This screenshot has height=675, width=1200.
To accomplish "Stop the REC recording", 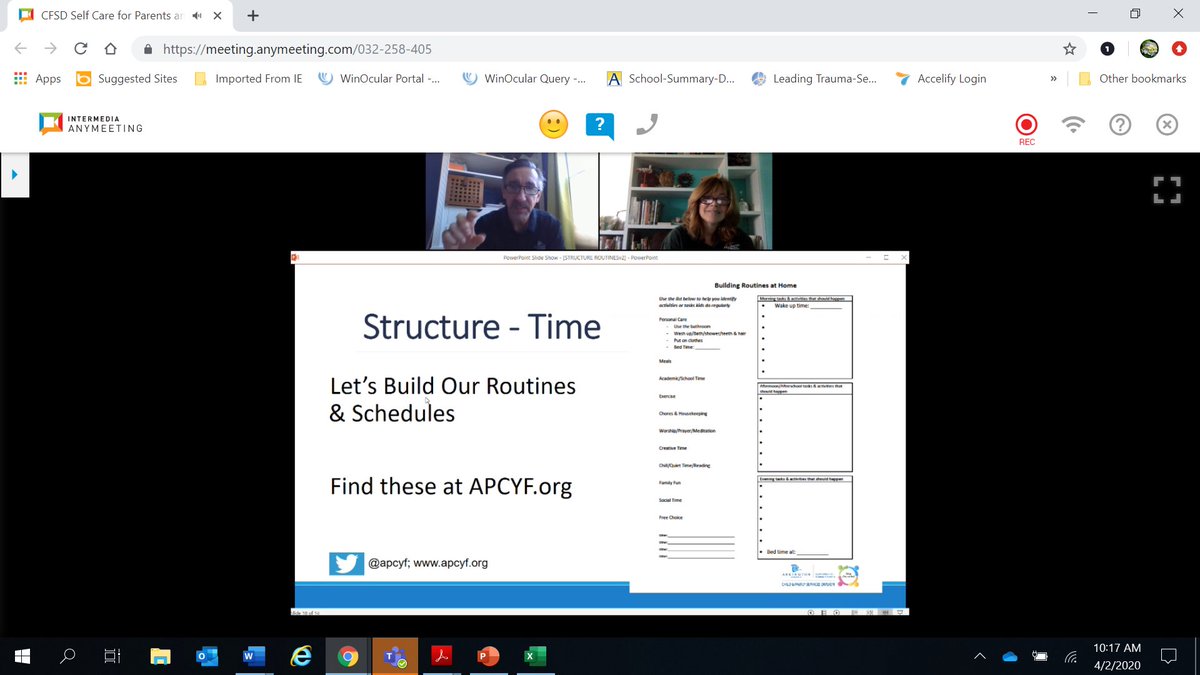I will click(x=1025, y=125).
